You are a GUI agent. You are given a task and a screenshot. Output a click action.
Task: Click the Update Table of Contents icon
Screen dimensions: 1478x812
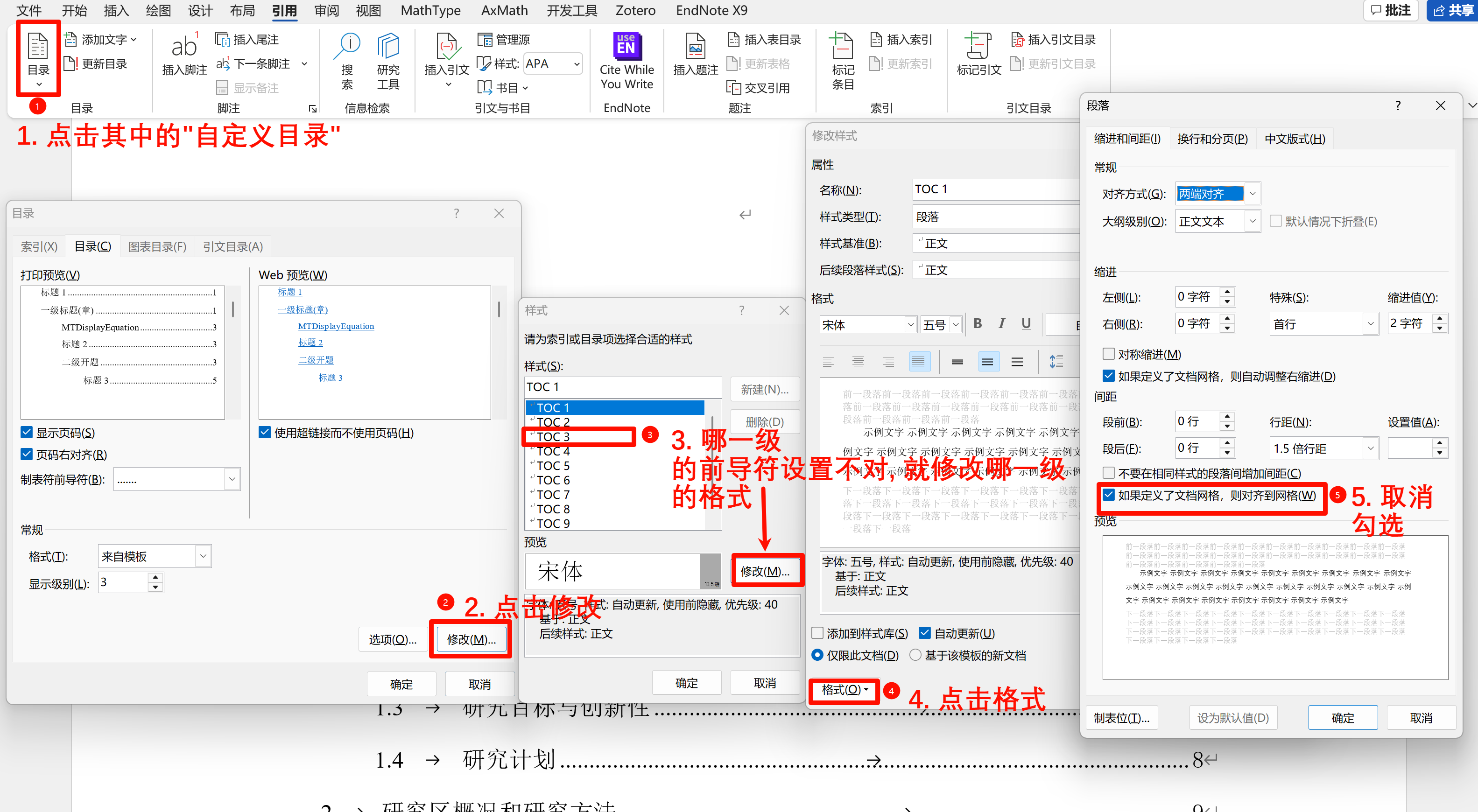[70, 63]
